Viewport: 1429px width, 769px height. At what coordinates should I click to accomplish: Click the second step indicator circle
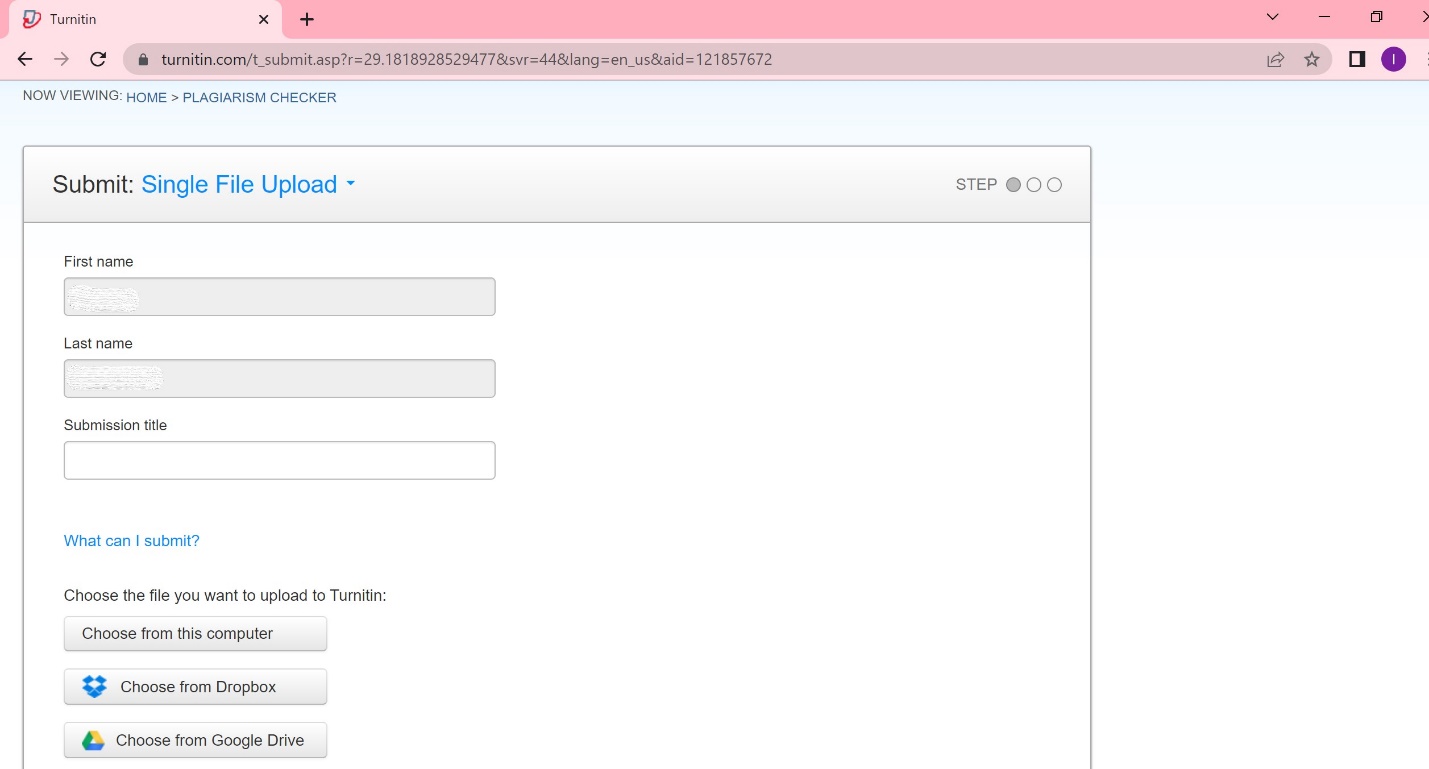(x=1034, y=185)
